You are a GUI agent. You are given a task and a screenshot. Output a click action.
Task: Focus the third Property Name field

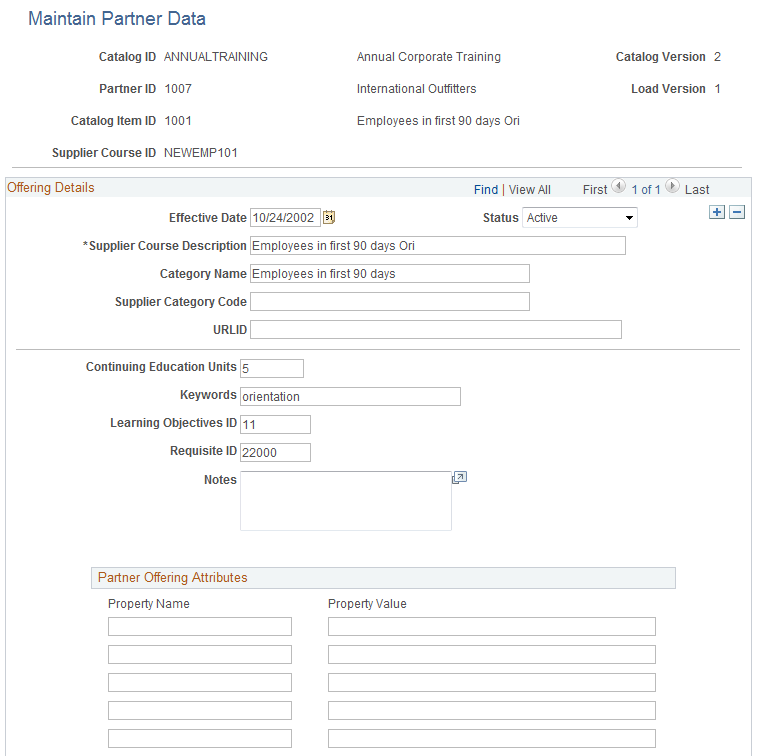pyautogui.click(x=200, y=682)
